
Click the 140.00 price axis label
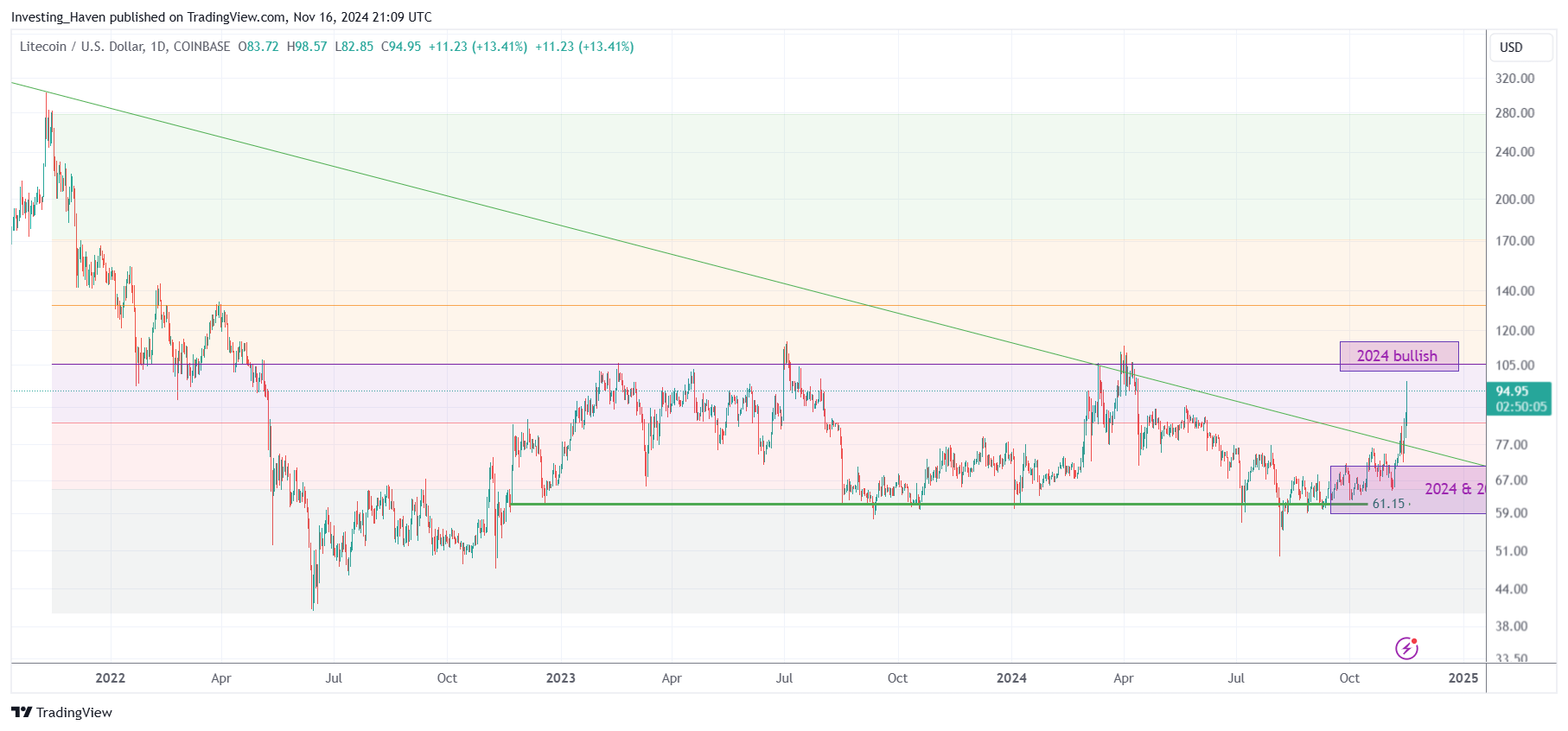point(1514,291)
